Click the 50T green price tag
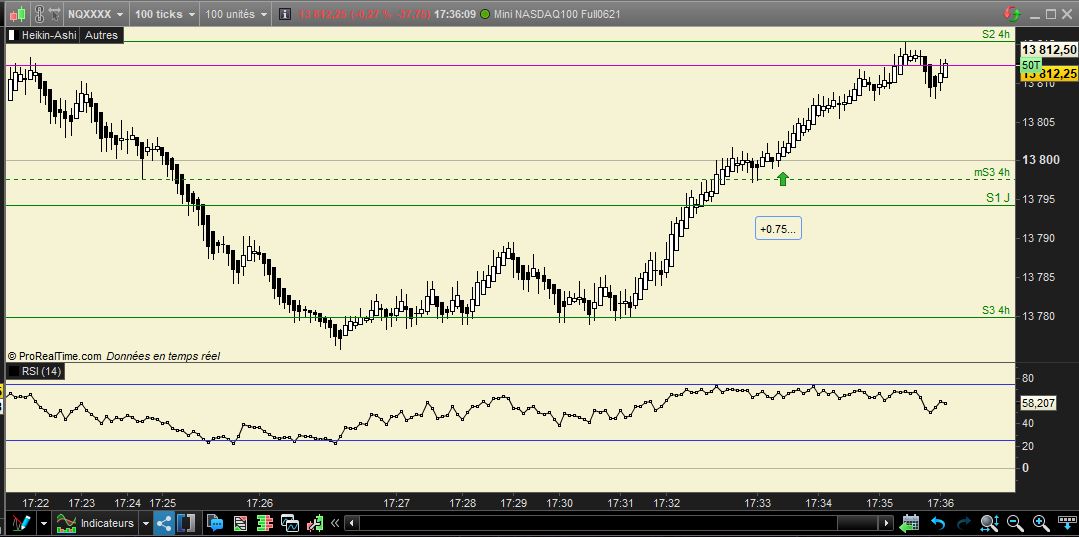Viewport: 1079px width, 537px height. point(1030,65)
